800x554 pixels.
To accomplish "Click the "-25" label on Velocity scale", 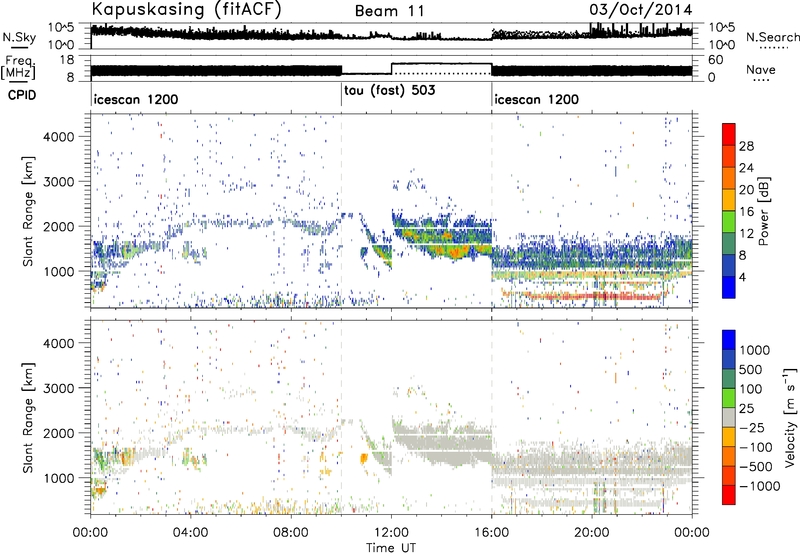I will coord(752,428).
